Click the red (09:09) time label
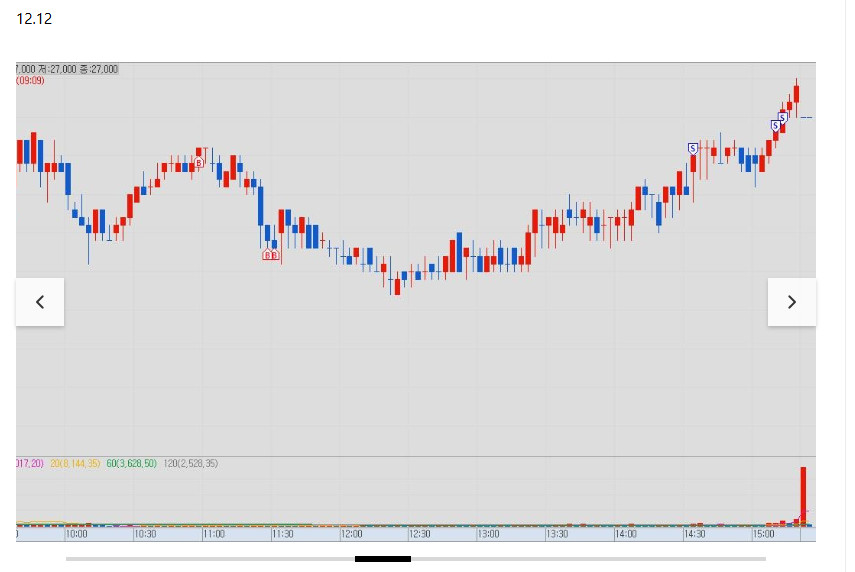855x572 pixels. point(30,80)
